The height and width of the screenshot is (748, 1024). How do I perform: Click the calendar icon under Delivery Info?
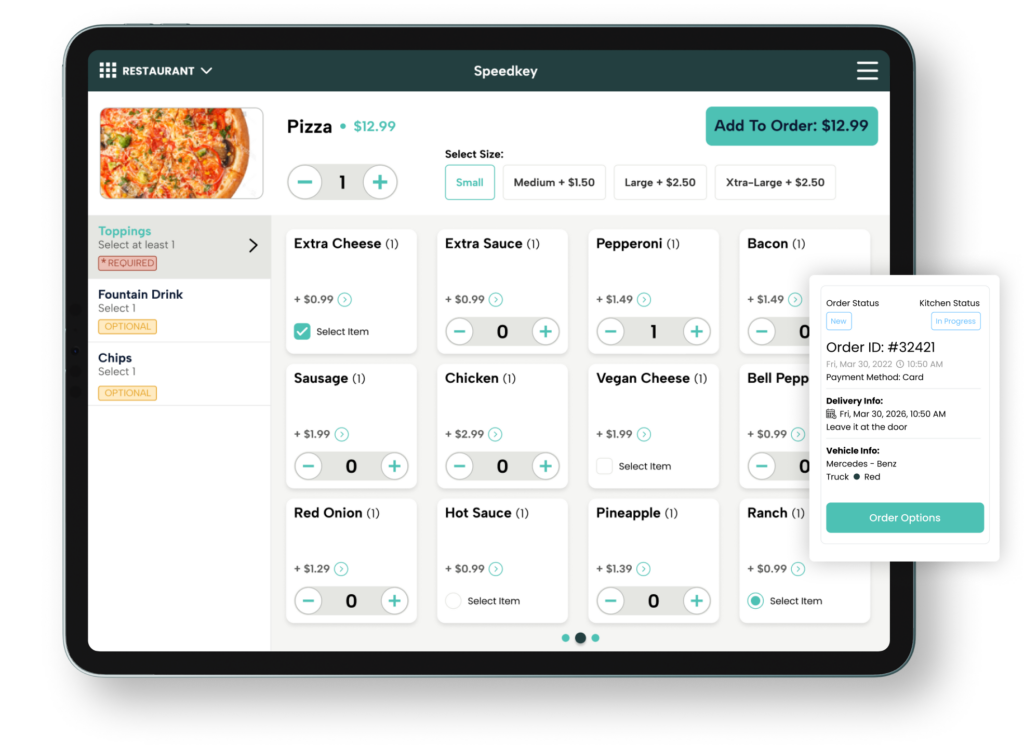coord(833,413)
